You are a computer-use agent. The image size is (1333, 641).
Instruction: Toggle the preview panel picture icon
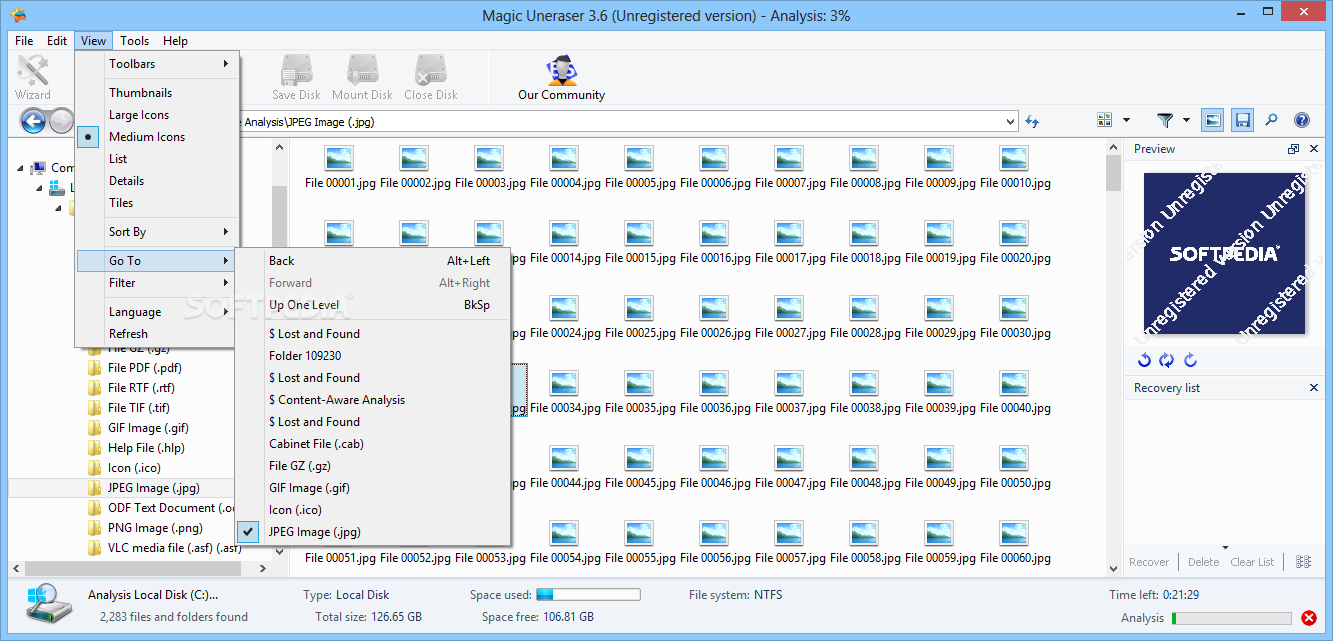[1212, 120]
